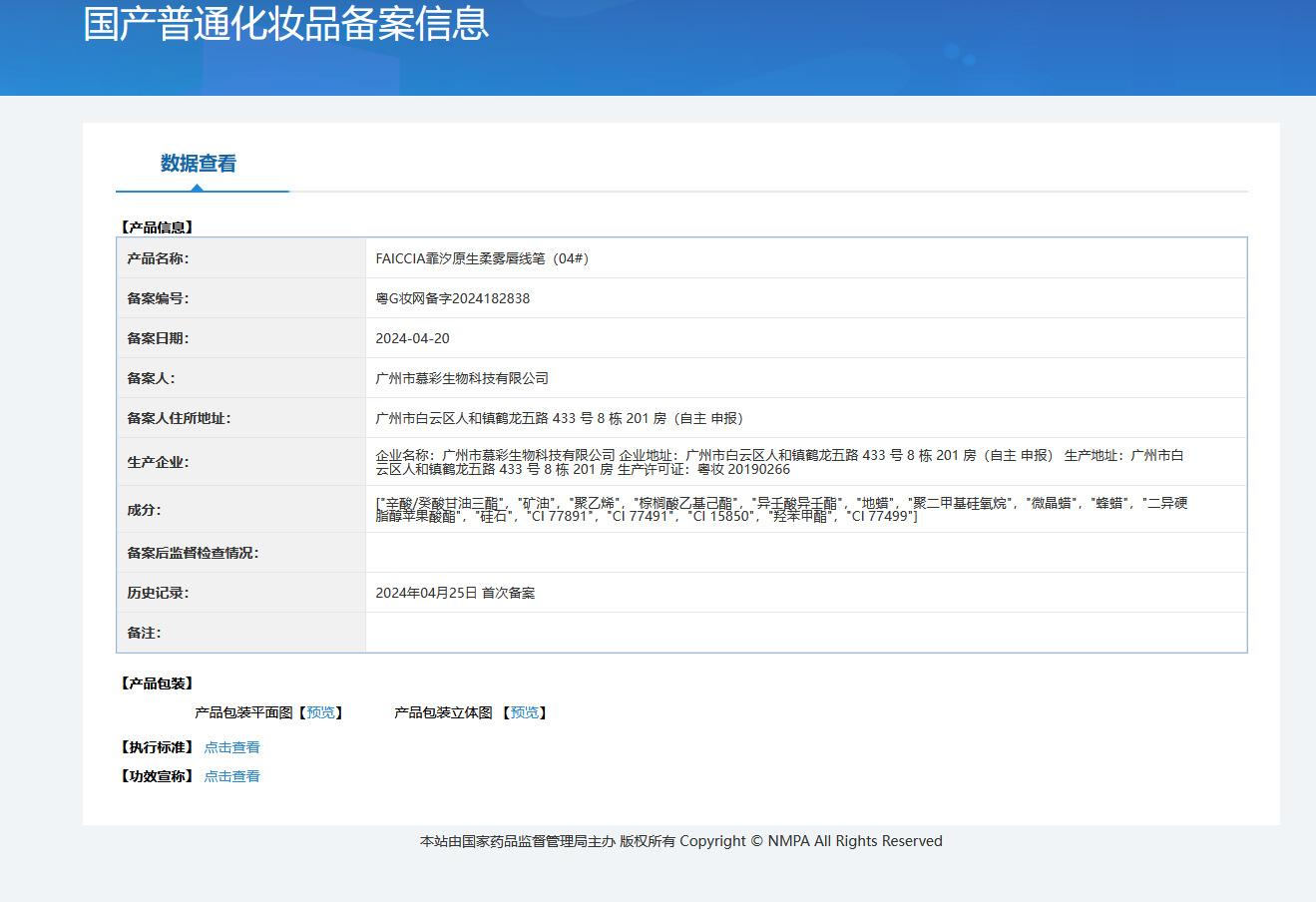The width and height of the screenshot is (1316, 902).
Task: Preview the 产品包装平面图 image
Action: (x=320, y=712)
